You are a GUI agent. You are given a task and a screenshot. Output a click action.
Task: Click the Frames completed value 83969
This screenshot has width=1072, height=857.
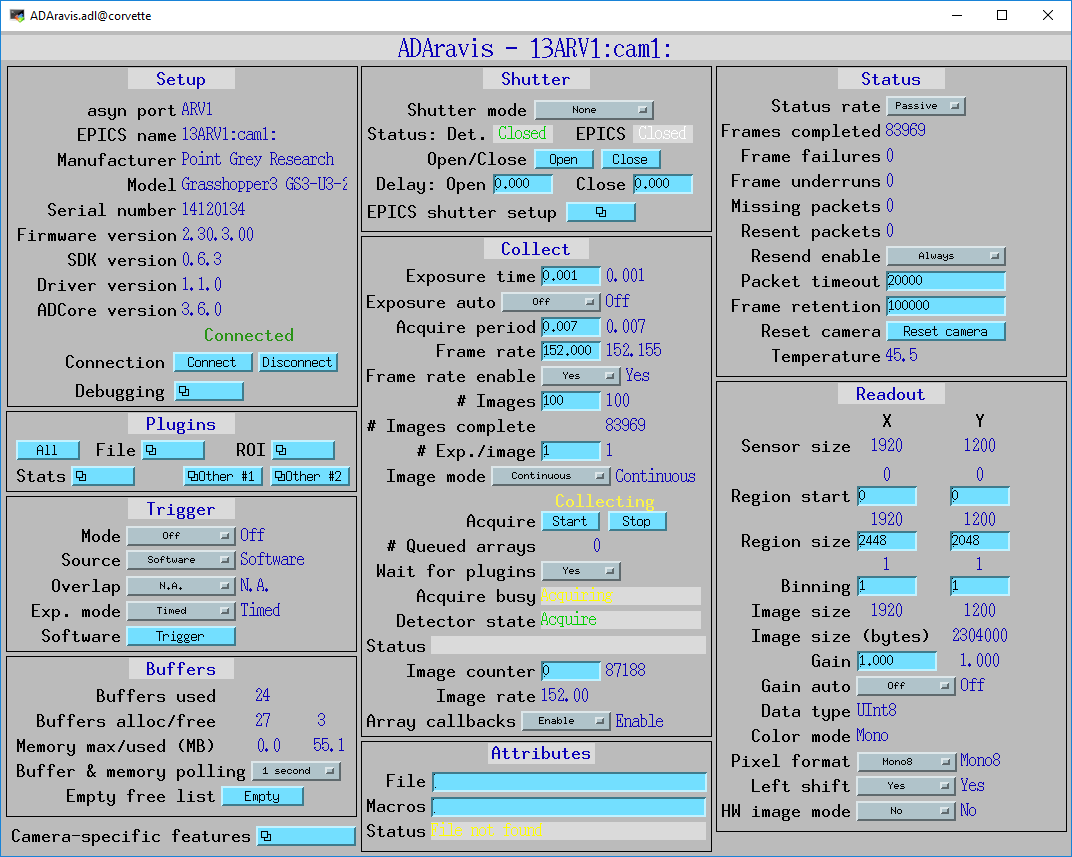click(x=905, y=131)
